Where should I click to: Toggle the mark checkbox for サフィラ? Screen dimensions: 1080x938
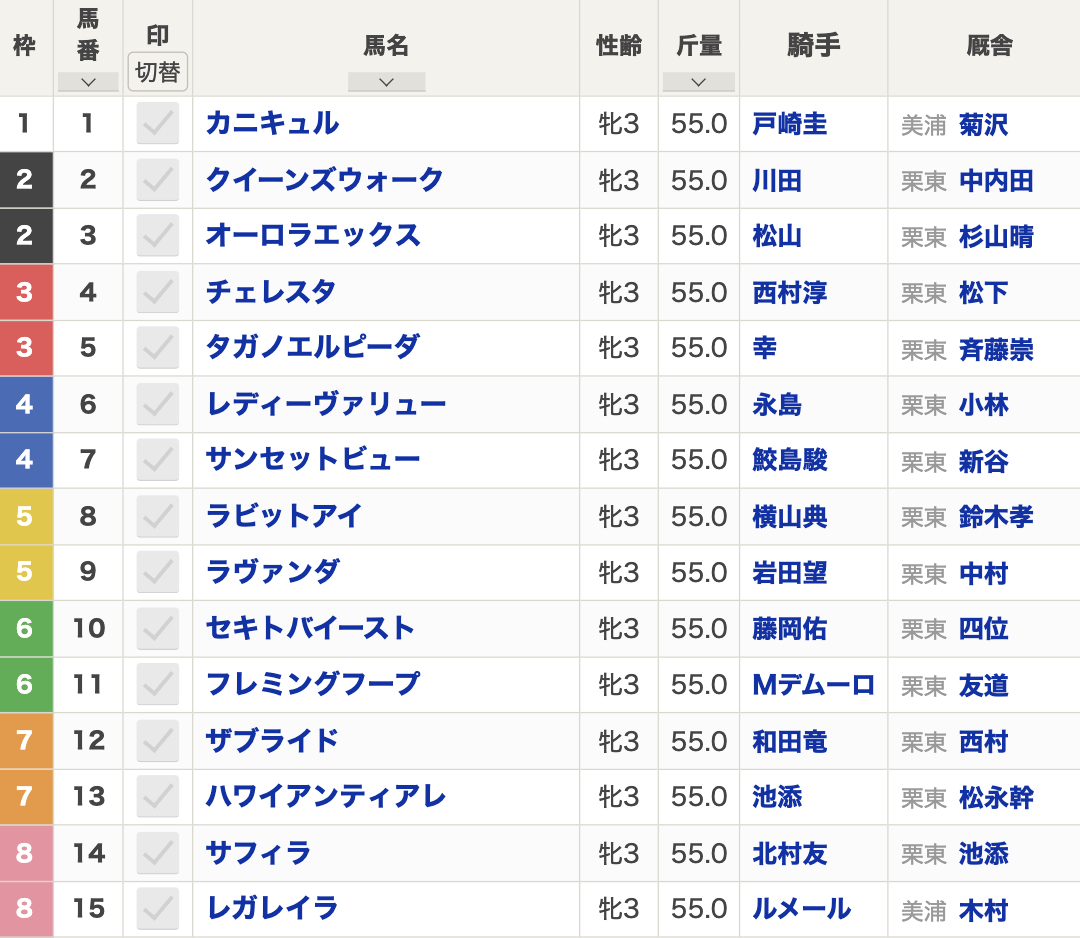(x=158, y=853)
